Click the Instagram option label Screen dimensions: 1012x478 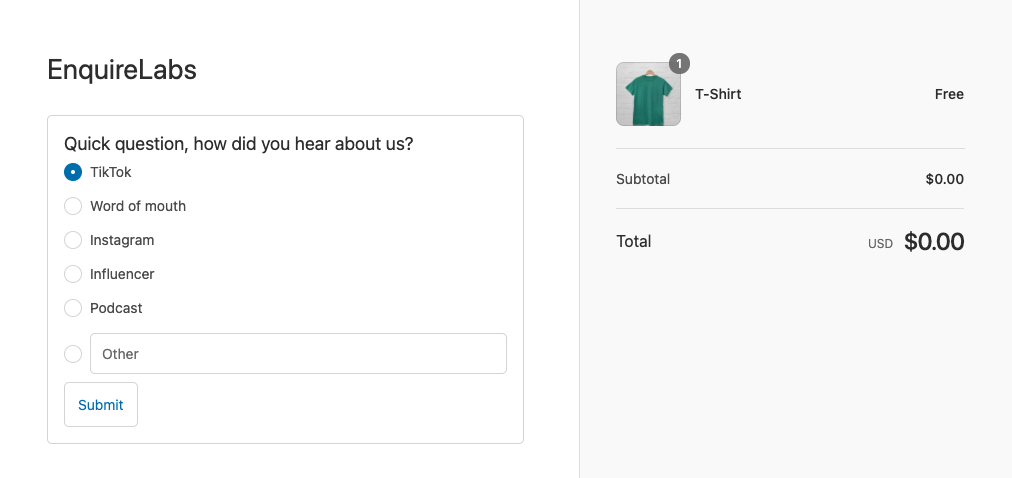(122, 240)
